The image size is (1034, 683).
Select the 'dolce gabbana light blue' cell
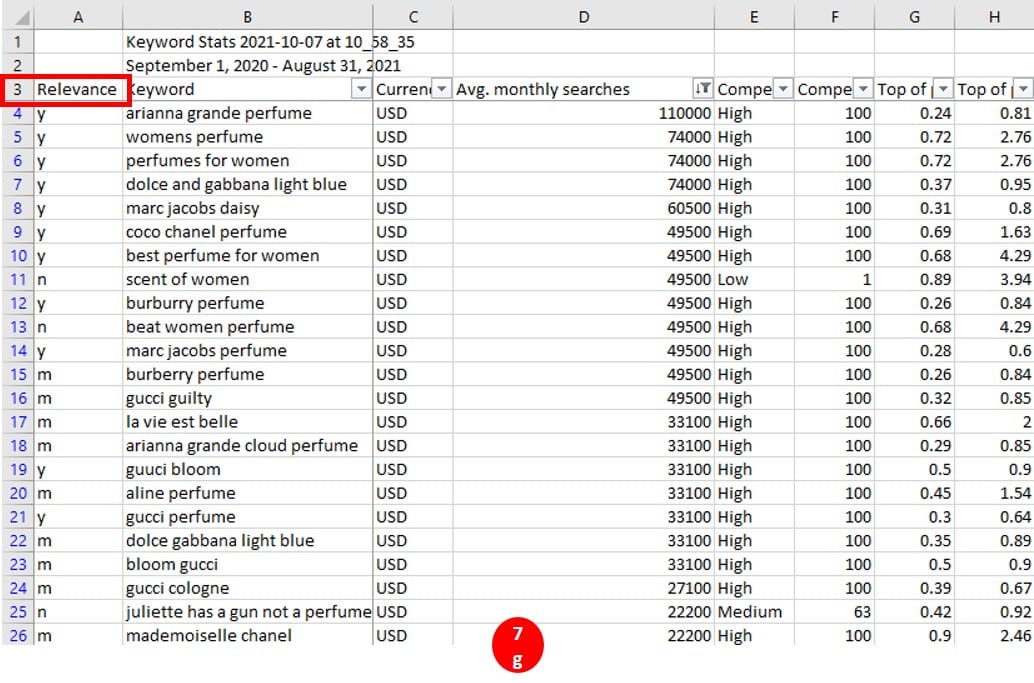point(247,541)
